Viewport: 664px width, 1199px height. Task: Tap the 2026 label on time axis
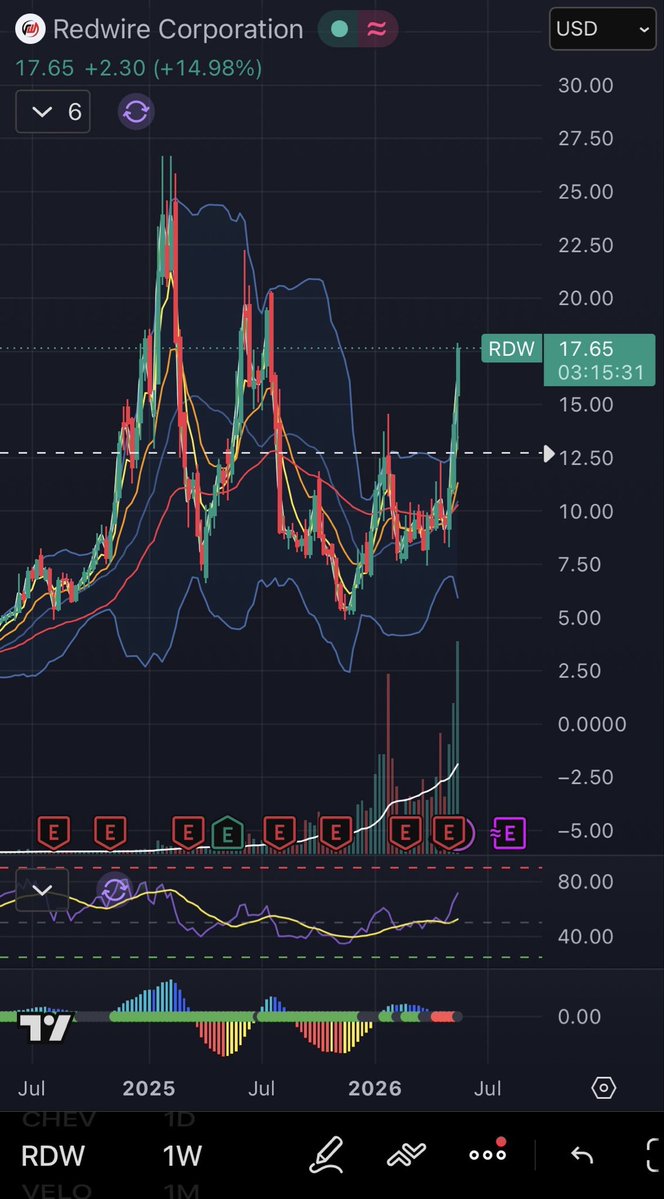pyautogui.click(x=375, y=1088)
